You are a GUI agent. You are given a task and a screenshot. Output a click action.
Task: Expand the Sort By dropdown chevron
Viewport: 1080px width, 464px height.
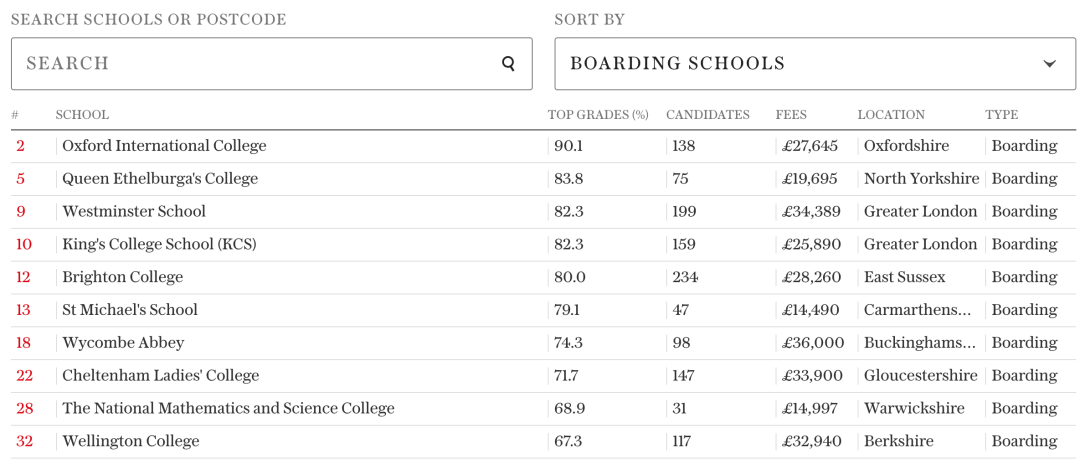1049,64
